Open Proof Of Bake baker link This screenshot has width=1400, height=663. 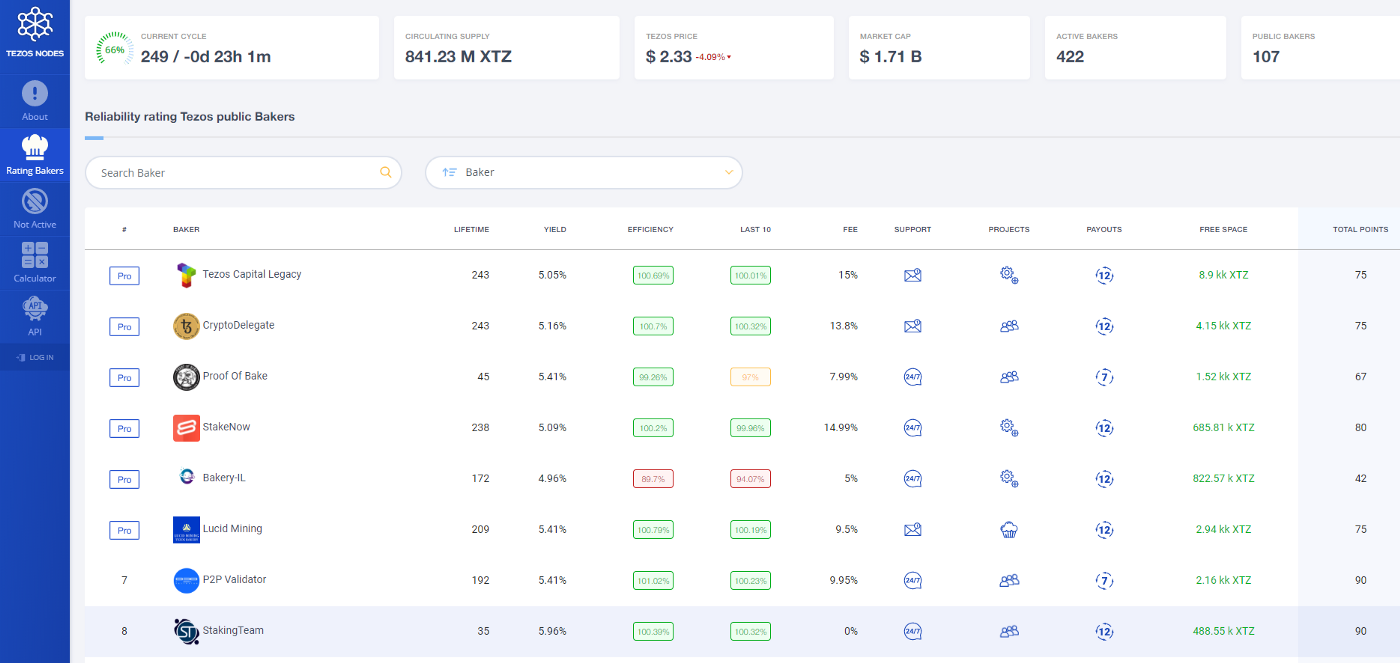pos(235,376)
